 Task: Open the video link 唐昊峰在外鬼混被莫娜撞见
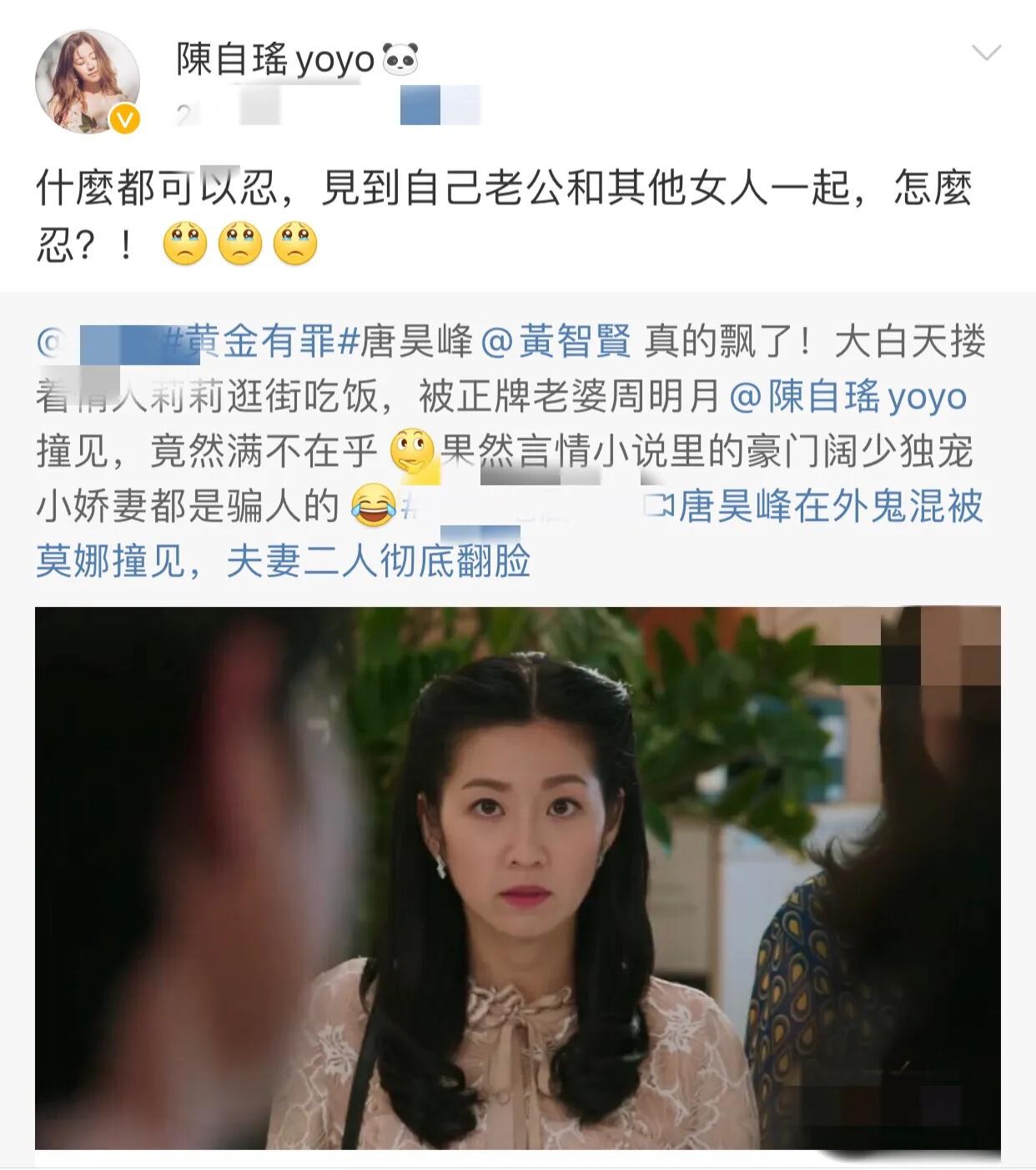[x=509, y=534]
